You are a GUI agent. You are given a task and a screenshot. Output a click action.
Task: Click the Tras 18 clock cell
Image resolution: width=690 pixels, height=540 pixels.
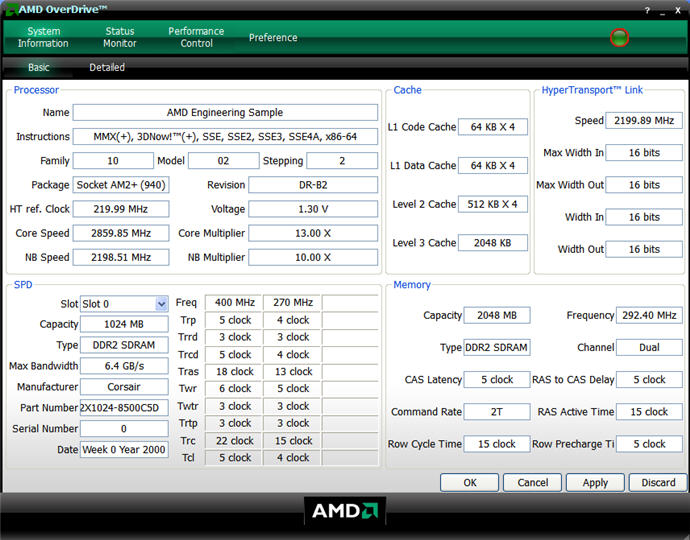[x=235, y=371]
